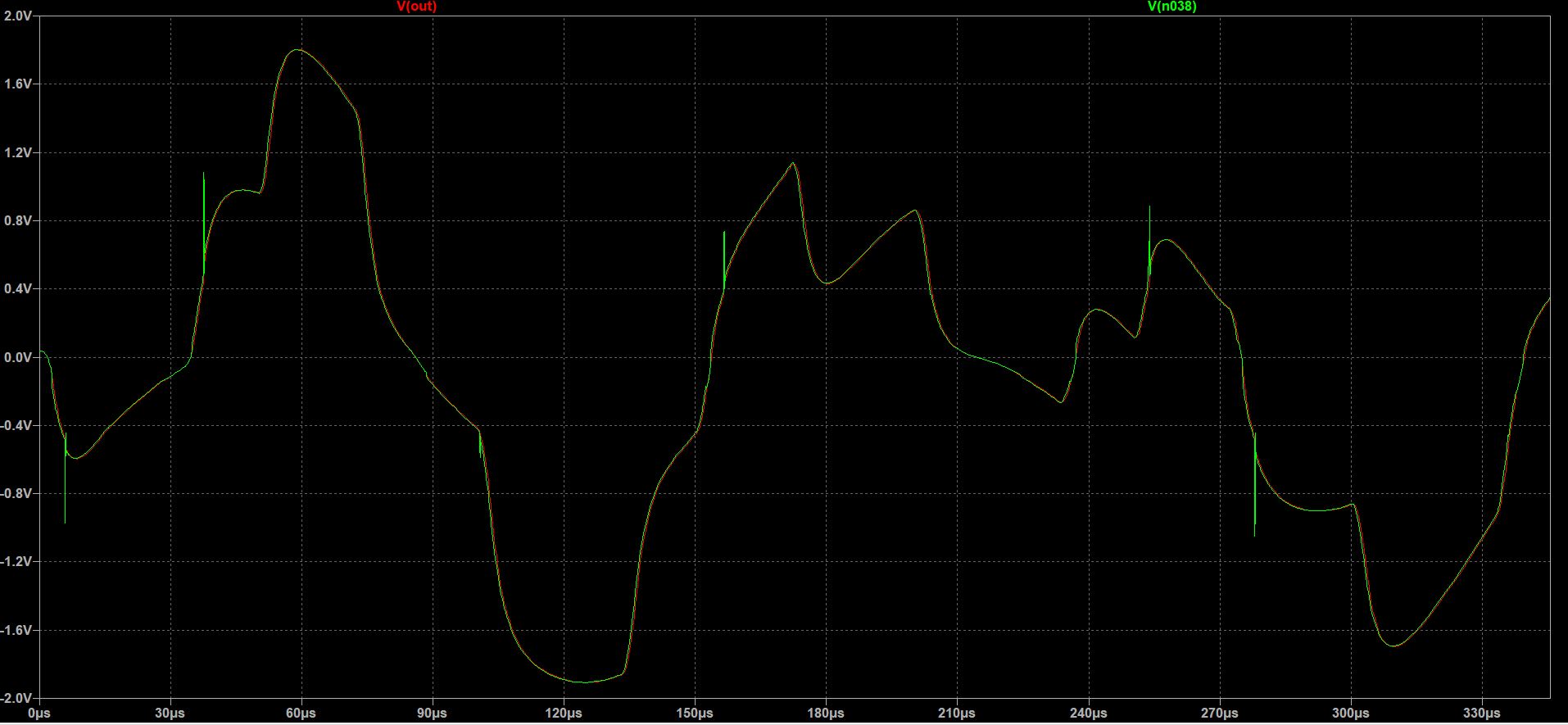This screenshot has height=725, width=1568.
Task: Click the 240µs time axis label
Action: point(1089,714)
